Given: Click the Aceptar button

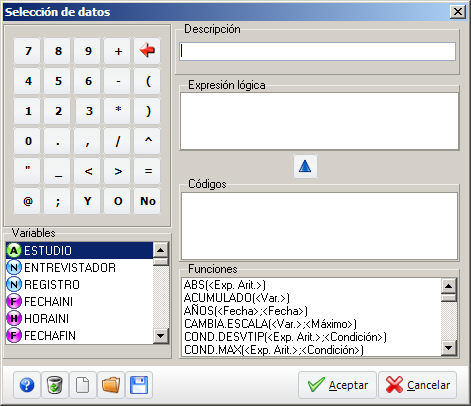Looking at the screenshot, I should pyautogui.click(x=337, y=385).
